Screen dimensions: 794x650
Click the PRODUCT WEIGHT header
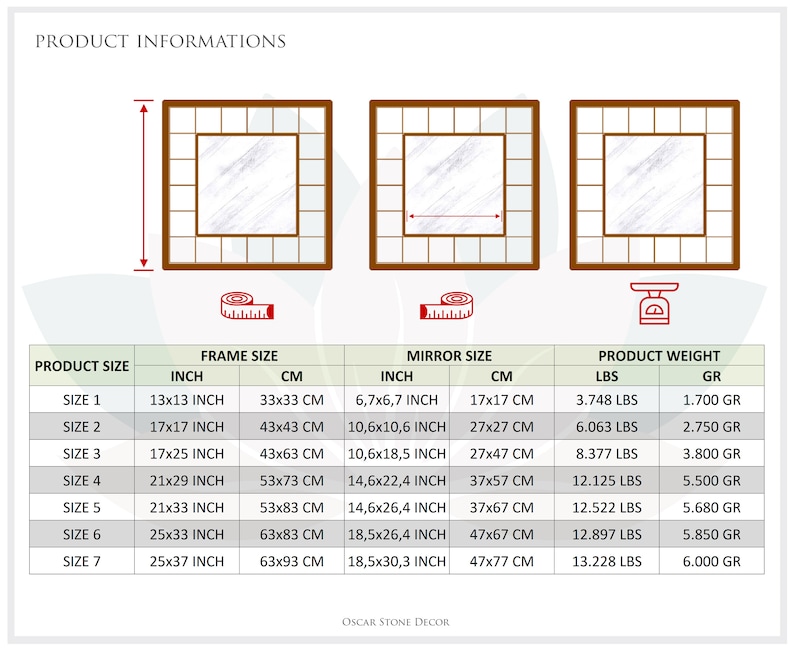coord(659,356)
